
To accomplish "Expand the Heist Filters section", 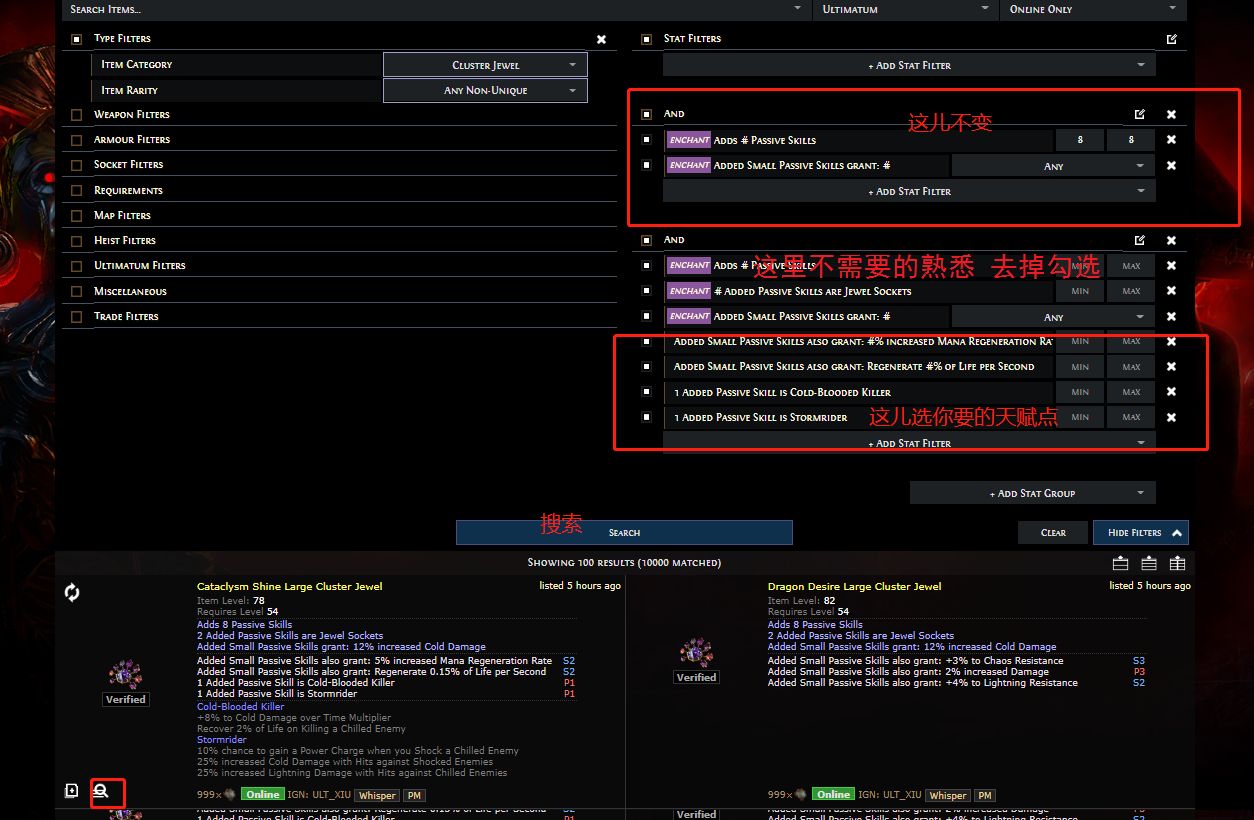I will [x=124, y=240].
